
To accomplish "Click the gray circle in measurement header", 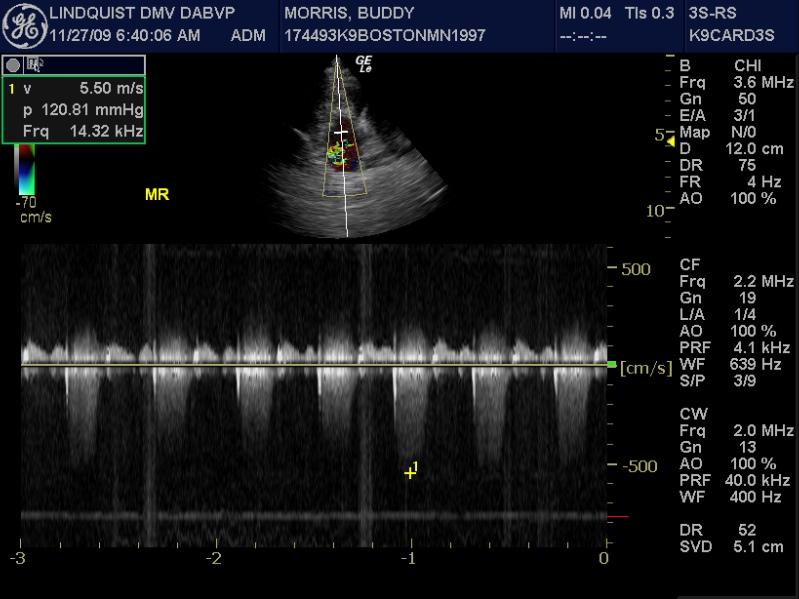I will point(14,64).
